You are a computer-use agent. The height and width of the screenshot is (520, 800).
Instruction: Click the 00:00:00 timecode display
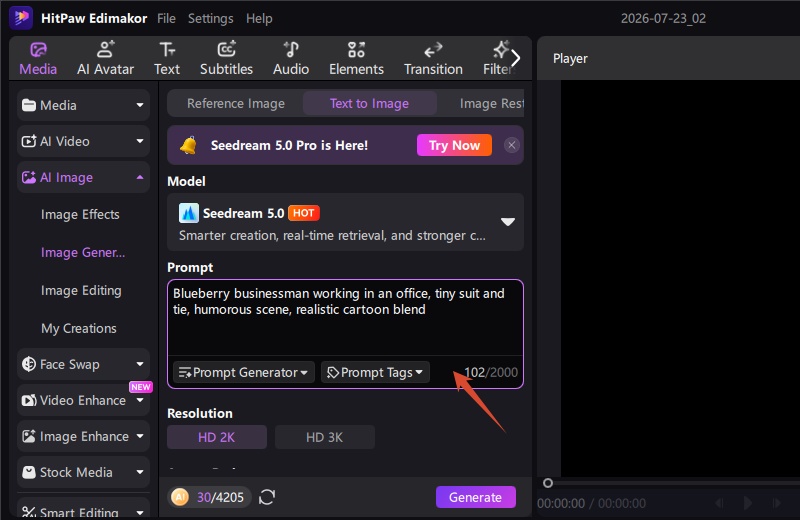(592, 504)
